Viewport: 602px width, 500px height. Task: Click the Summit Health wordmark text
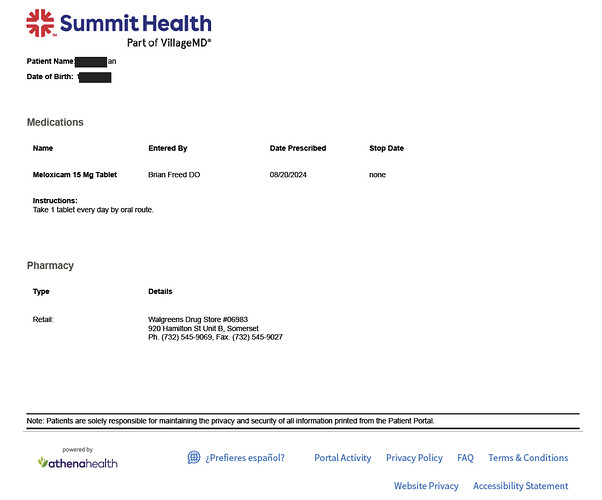(136, 23)
